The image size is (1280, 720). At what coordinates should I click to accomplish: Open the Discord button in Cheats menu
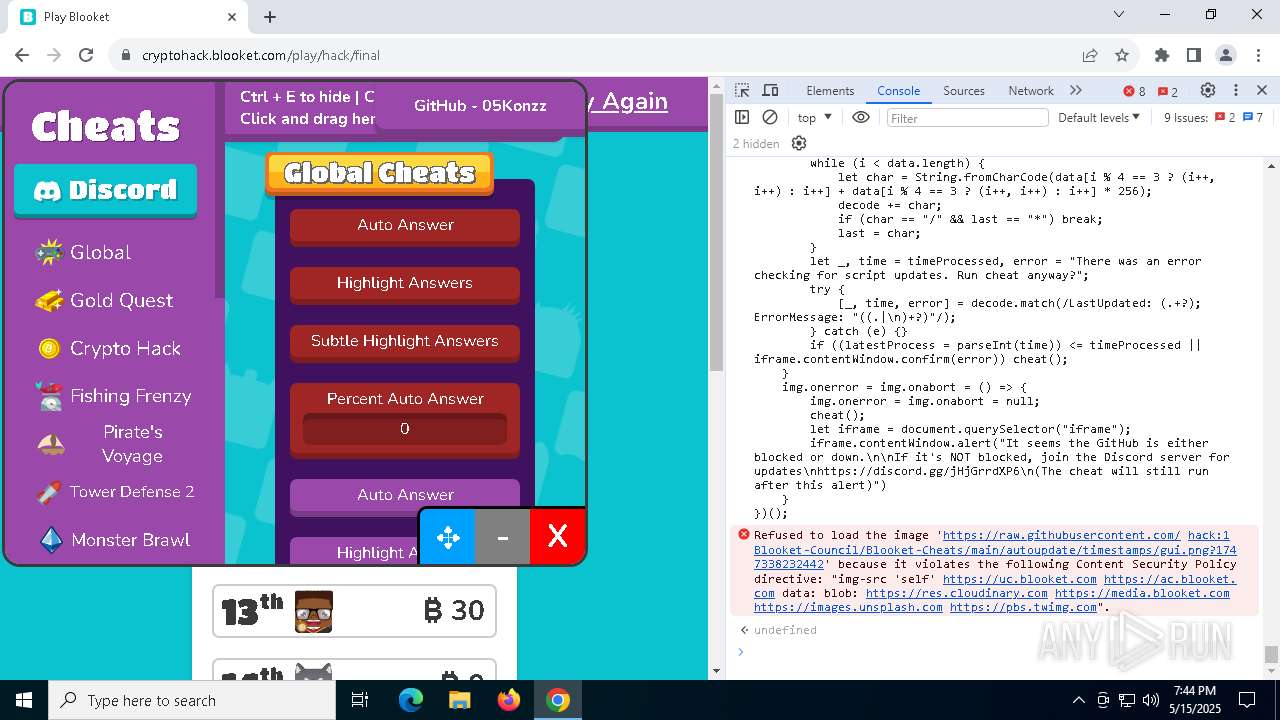(105, 190)
